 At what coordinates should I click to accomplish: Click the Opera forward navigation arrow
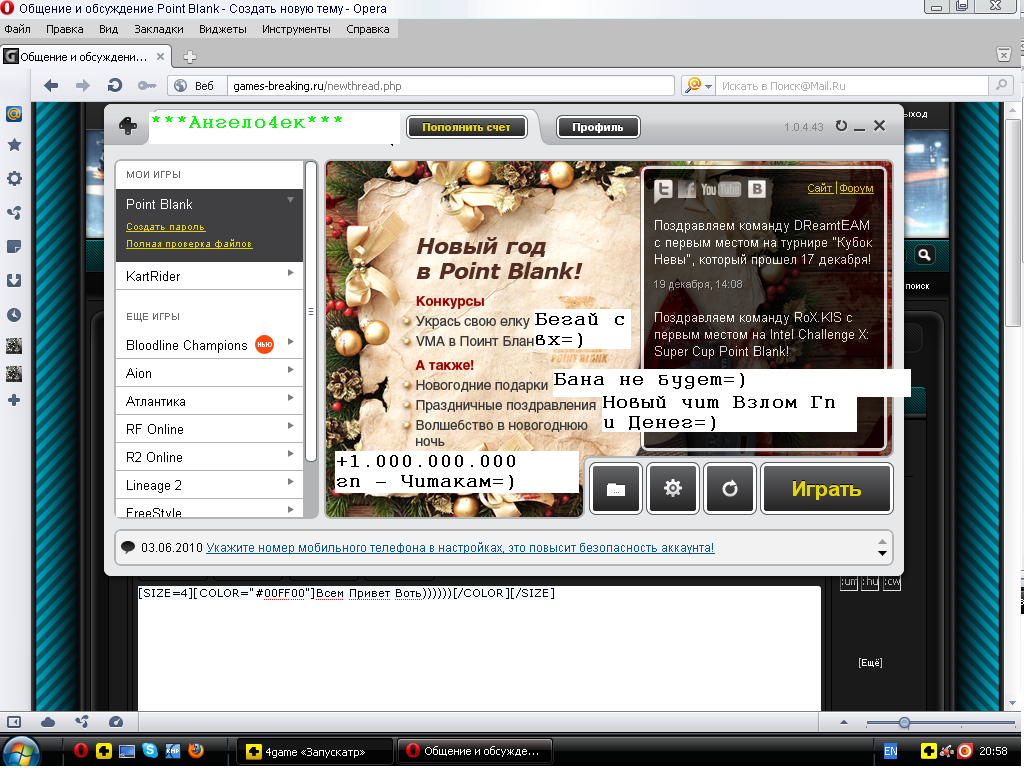pyautogui.click(x=82, y=86)
